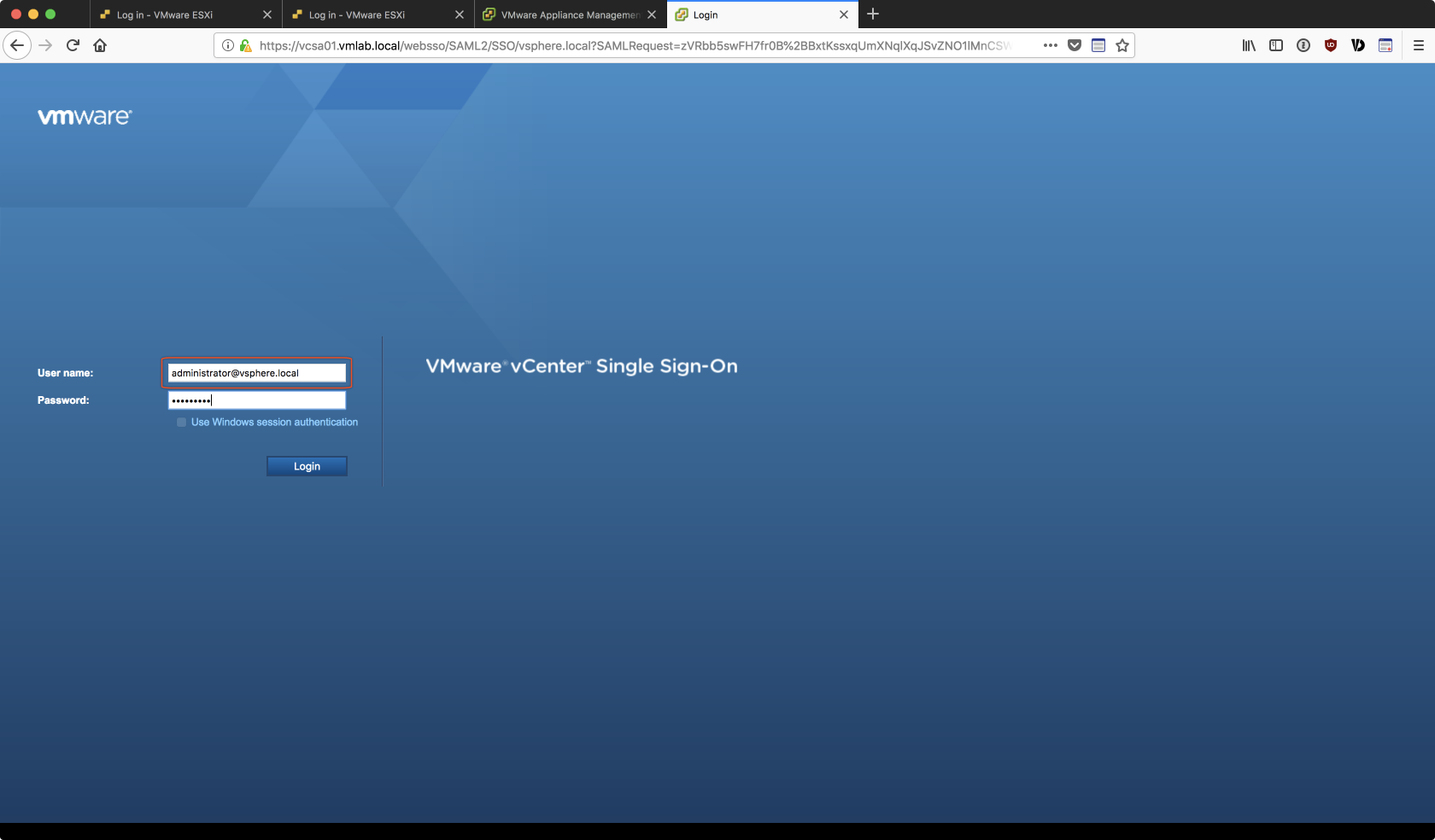Screen dimensions: 1435x840
Task: Switch to first Log in - VMware ESXi tab
Action: tap(164, 15)
